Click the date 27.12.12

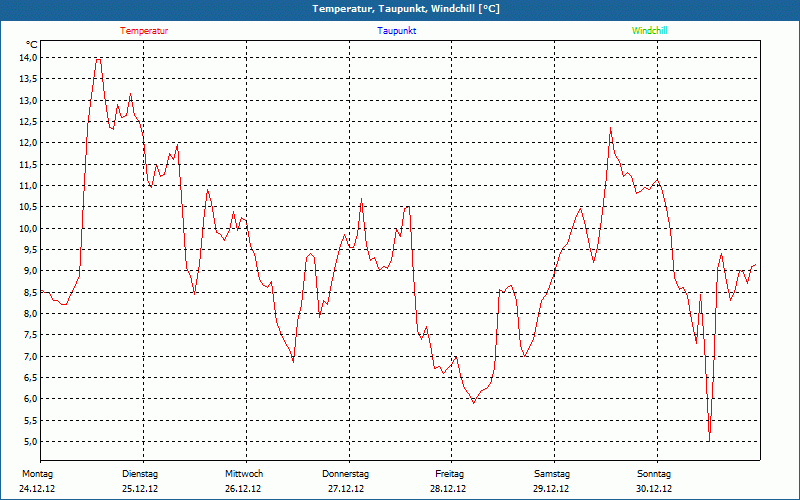(x=346, y=489)
